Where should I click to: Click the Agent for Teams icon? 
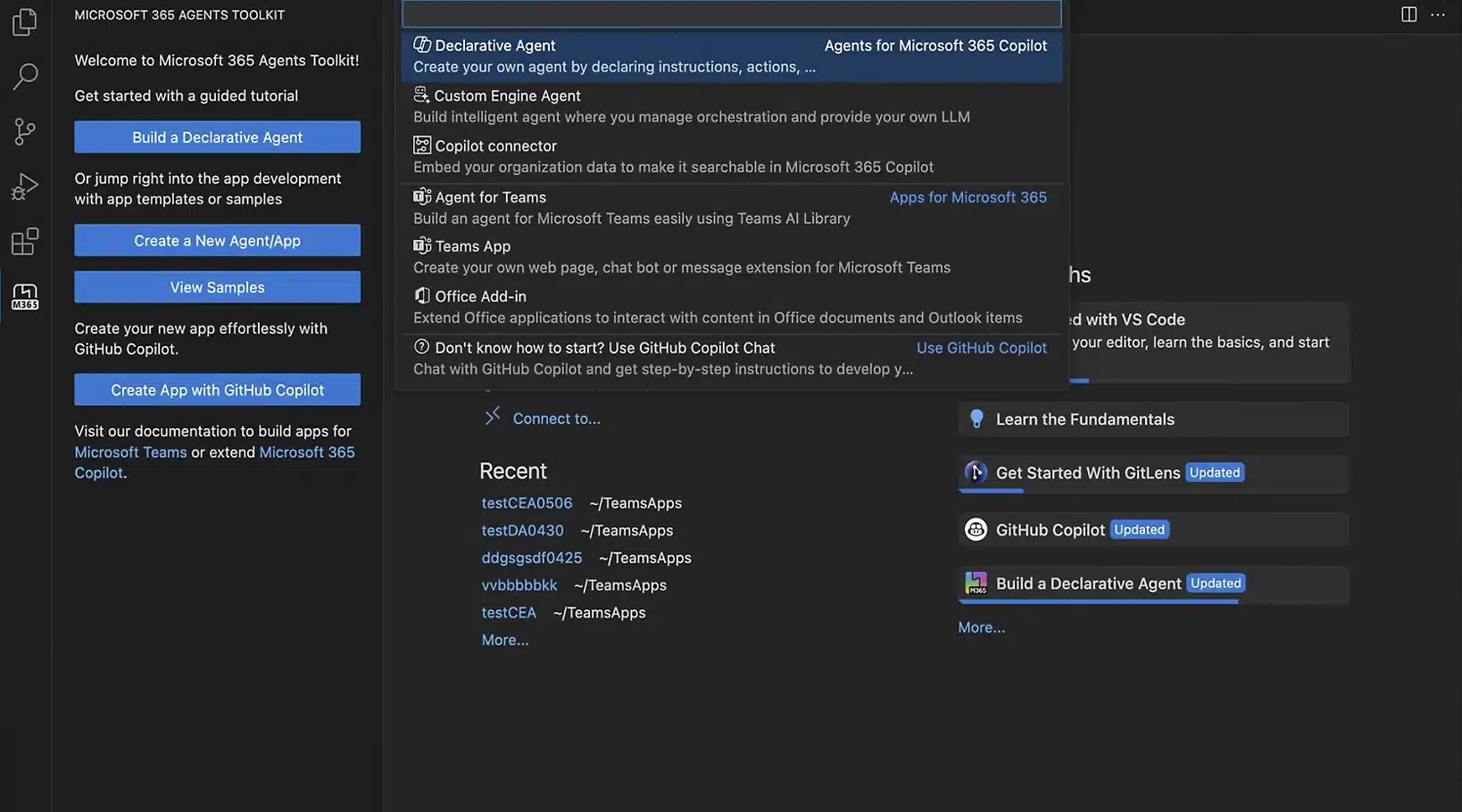coord(422,196)
